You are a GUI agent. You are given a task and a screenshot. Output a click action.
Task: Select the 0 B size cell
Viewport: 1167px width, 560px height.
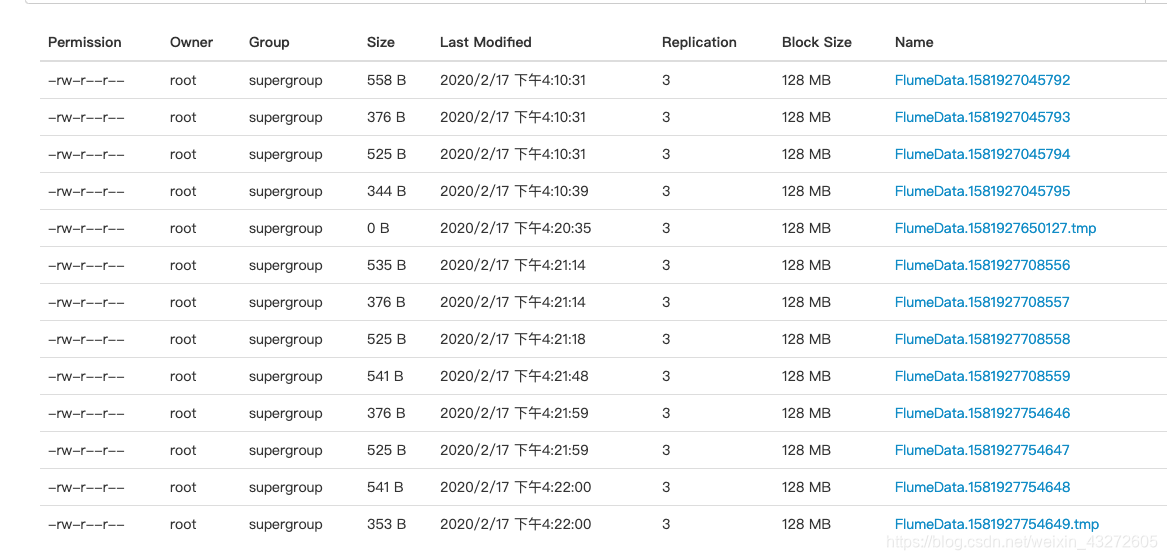(x=378, y=229)
